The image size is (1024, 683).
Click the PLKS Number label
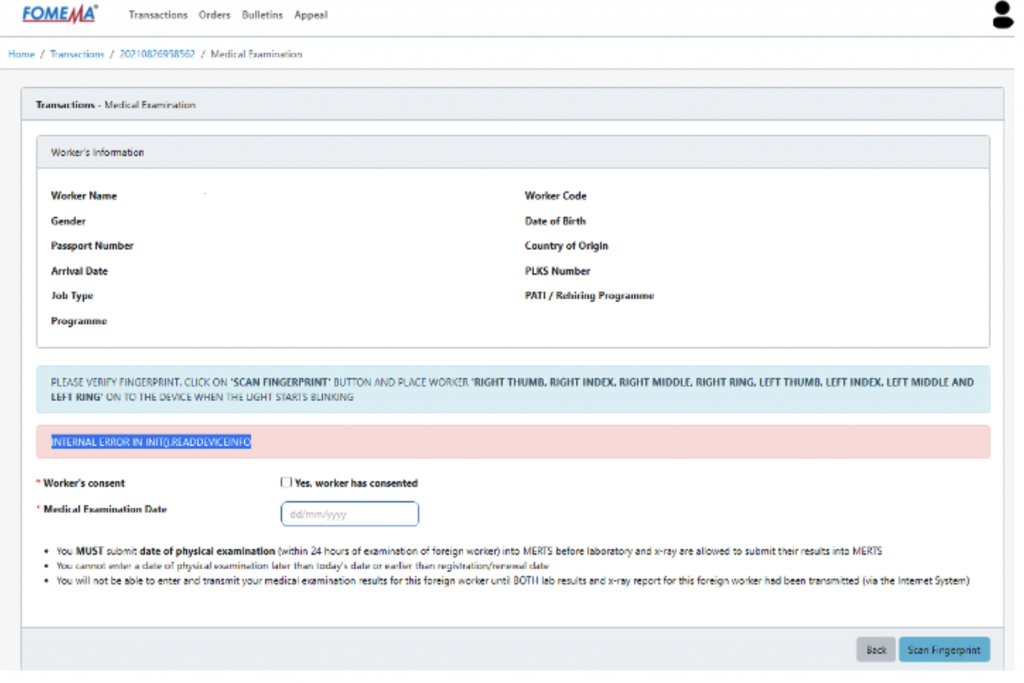557,271
